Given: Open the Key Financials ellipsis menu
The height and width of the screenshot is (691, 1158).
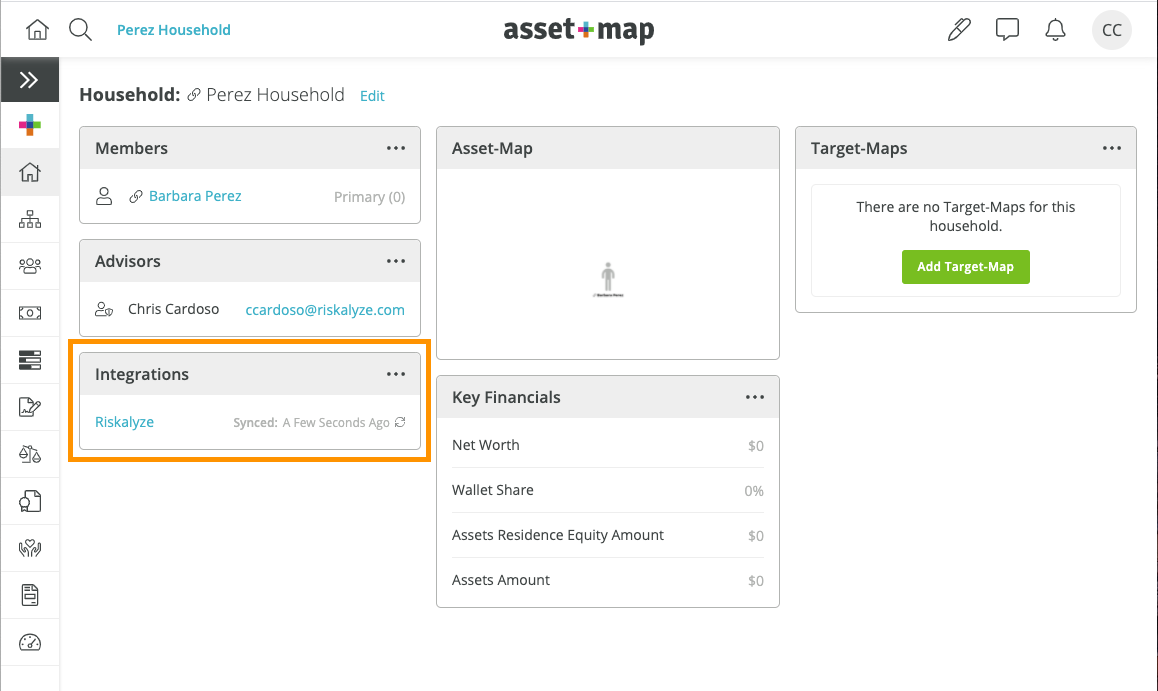Looking at the screenshot, I should point(755,397).
